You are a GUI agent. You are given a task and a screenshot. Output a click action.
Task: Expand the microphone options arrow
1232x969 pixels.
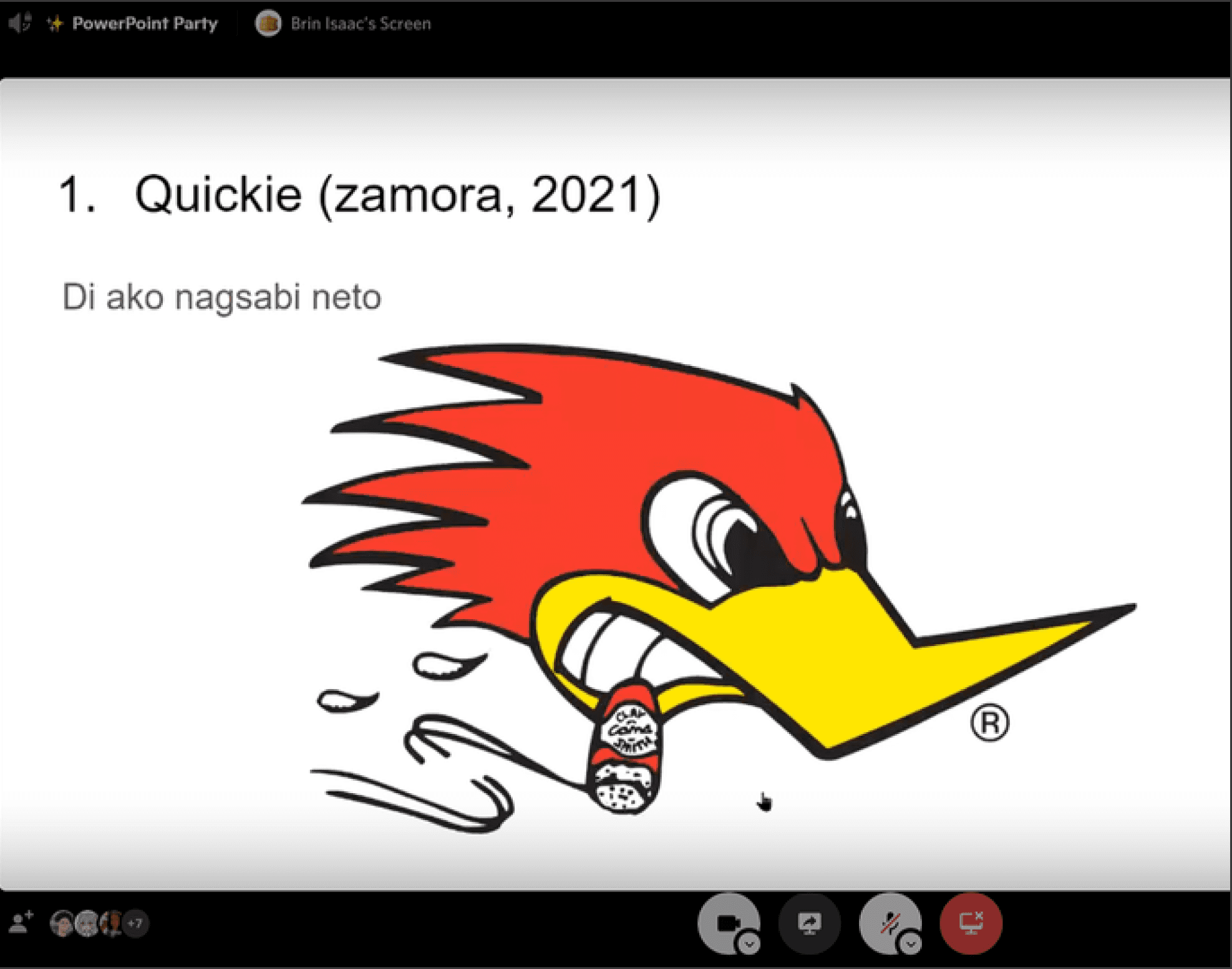911,944
